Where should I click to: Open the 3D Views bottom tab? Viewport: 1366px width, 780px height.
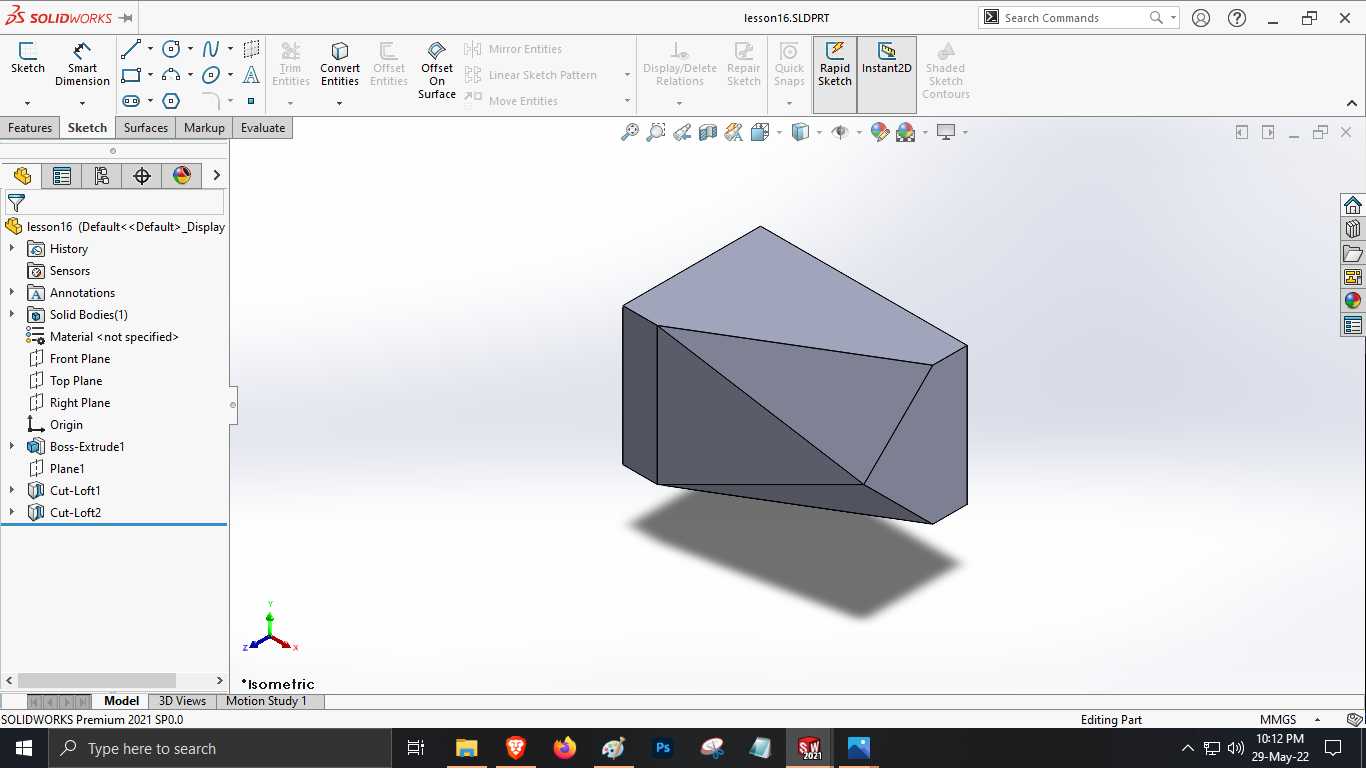point(182,701)
